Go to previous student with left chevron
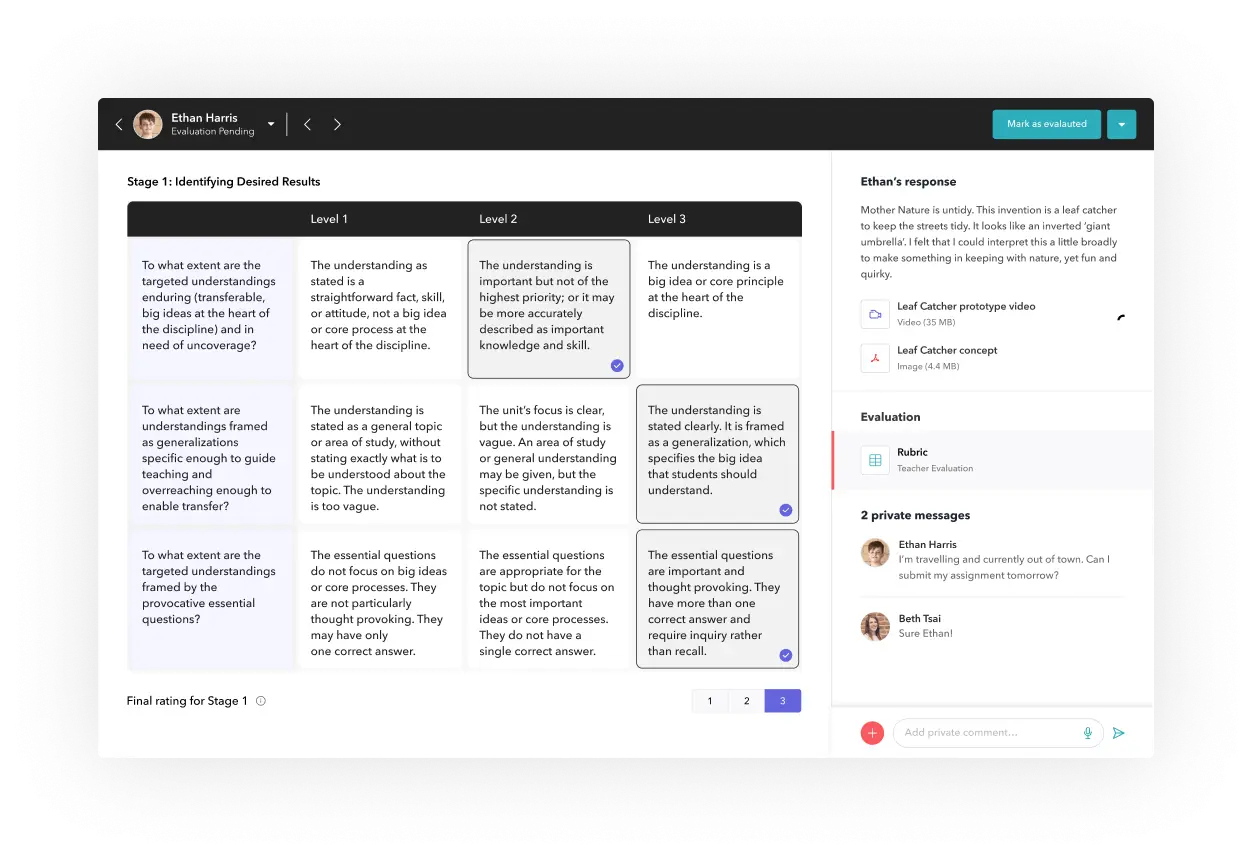This screenshot has width=1252, height=856. [307, 125]
